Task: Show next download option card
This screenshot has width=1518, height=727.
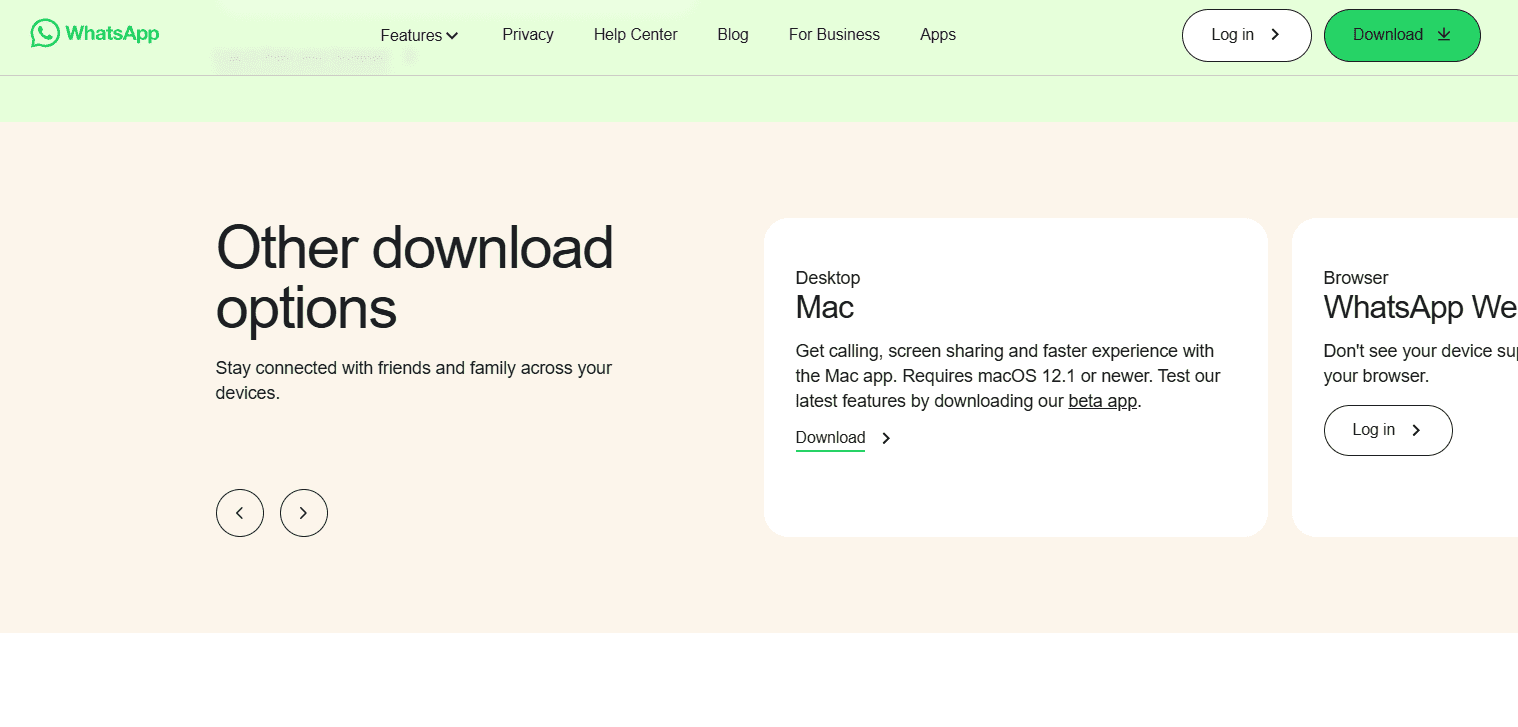Action: [x=304, y=513]
